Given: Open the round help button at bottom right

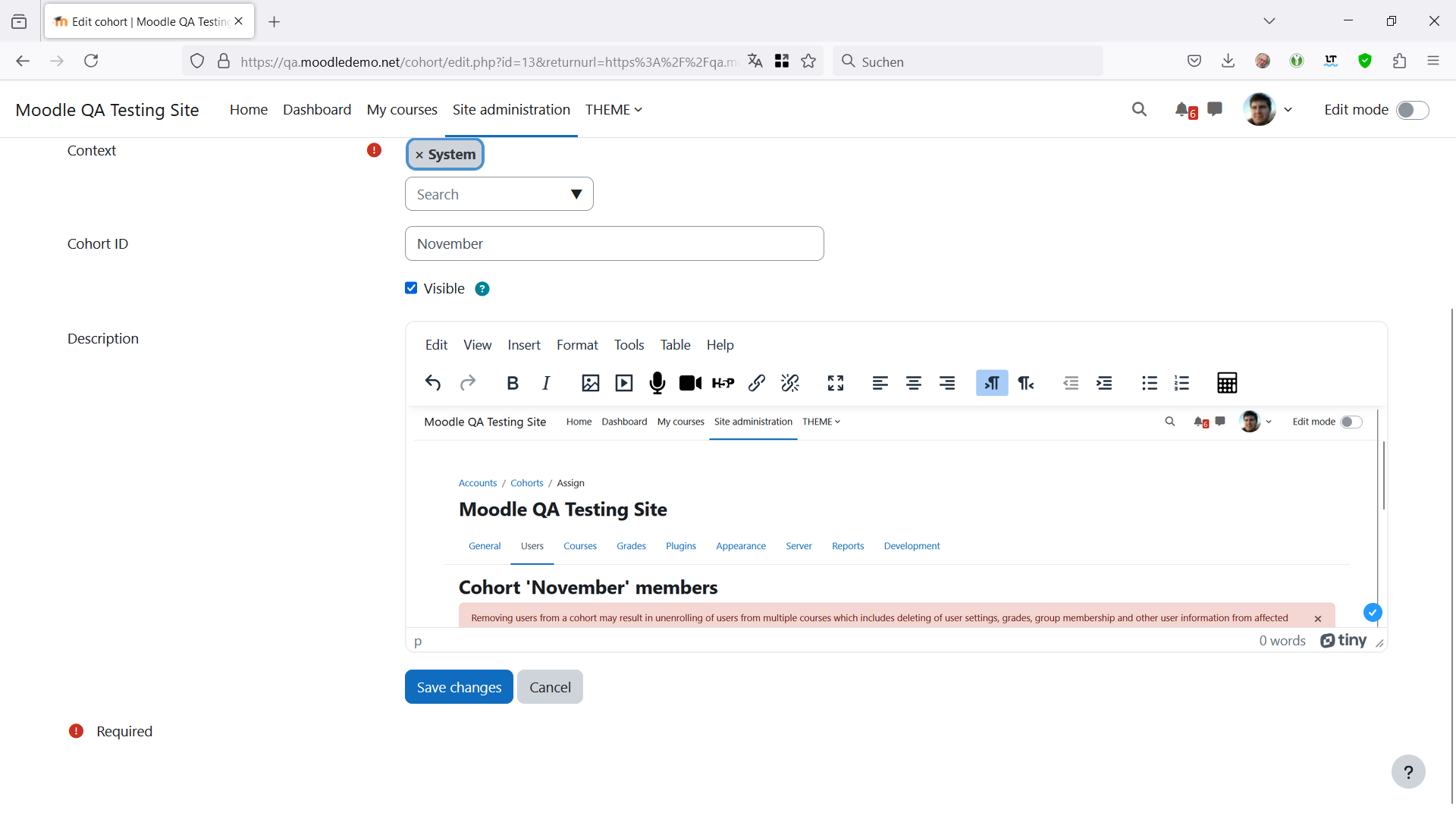Looking at the screenshot, I should click(1408, 772).
